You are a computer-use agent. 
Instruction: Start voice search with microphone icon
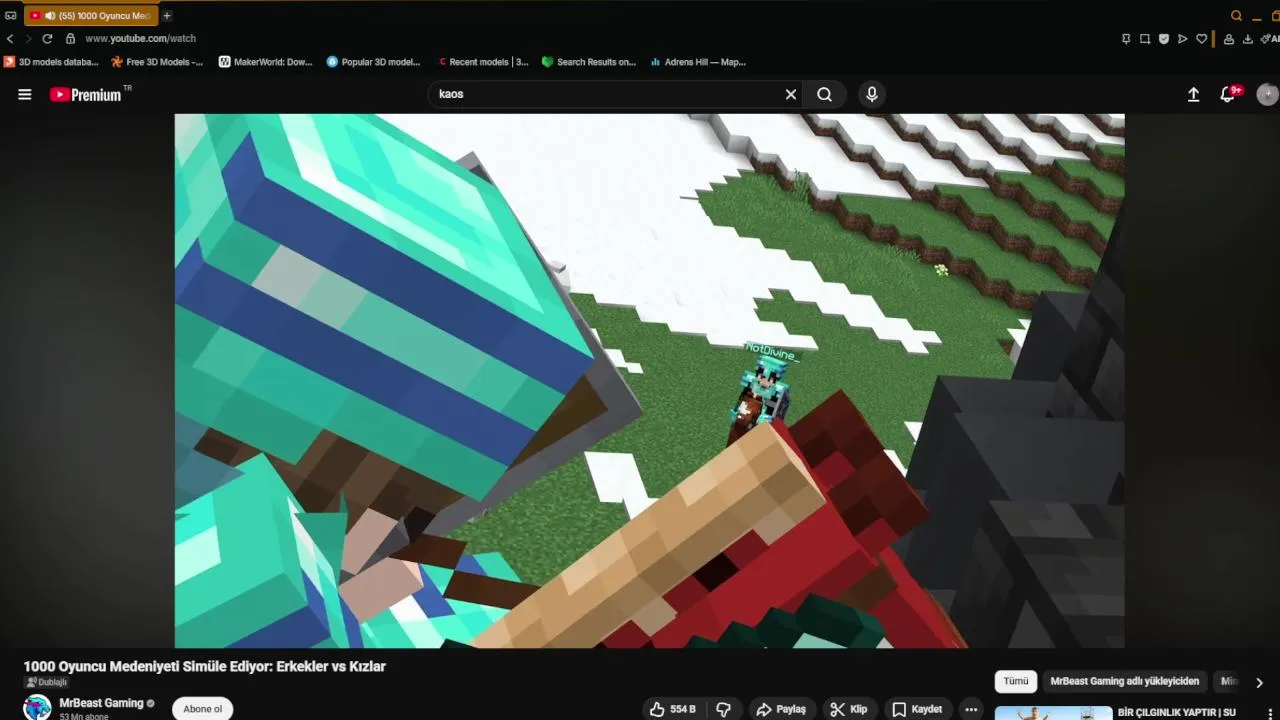872,94
